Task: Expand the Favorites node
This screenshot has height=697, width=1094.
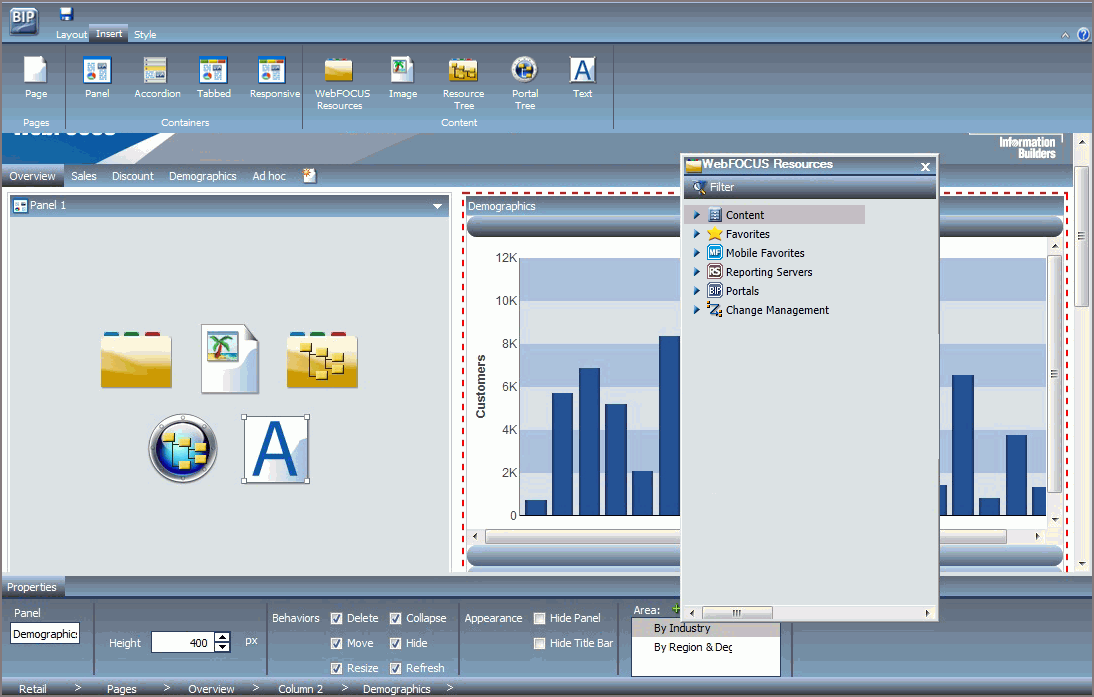Action: point(696,234)
